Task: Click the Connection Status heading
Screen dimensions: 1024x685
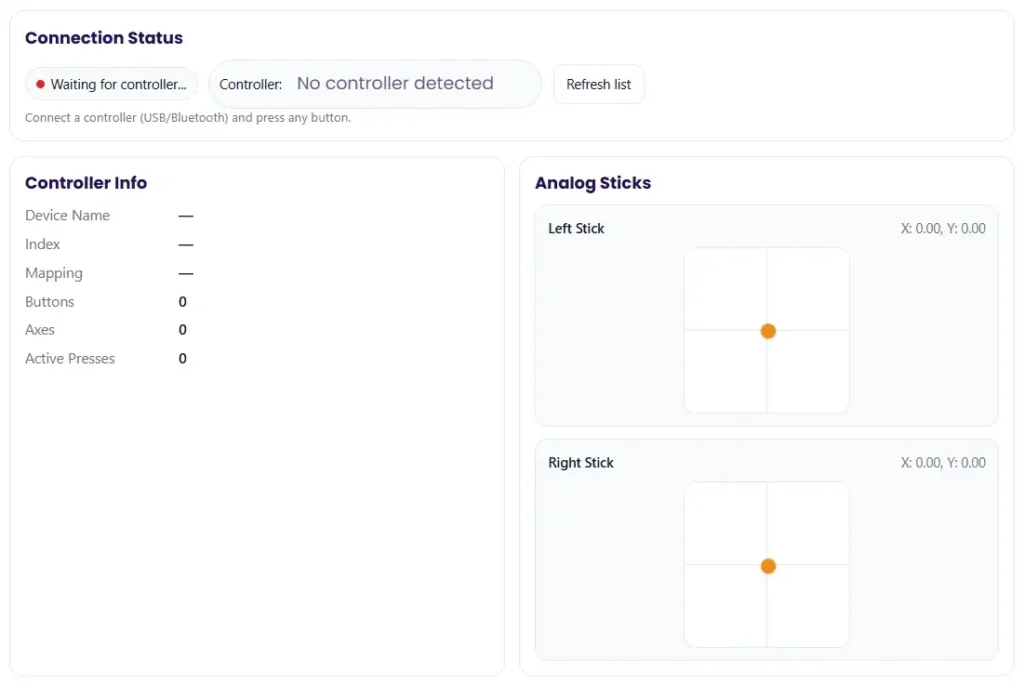Action: (x=104, y=38)
